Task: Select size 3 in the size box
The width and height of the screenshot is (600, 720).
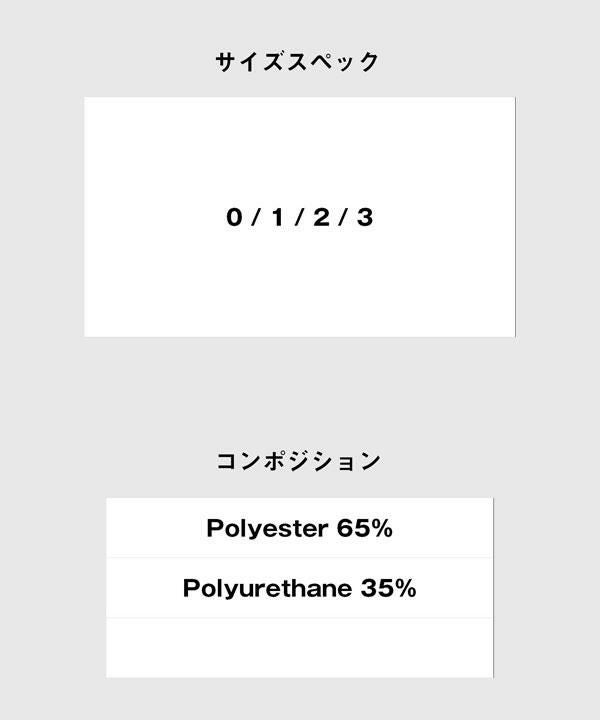Action: pyautogui.click(x=364, y=217)
